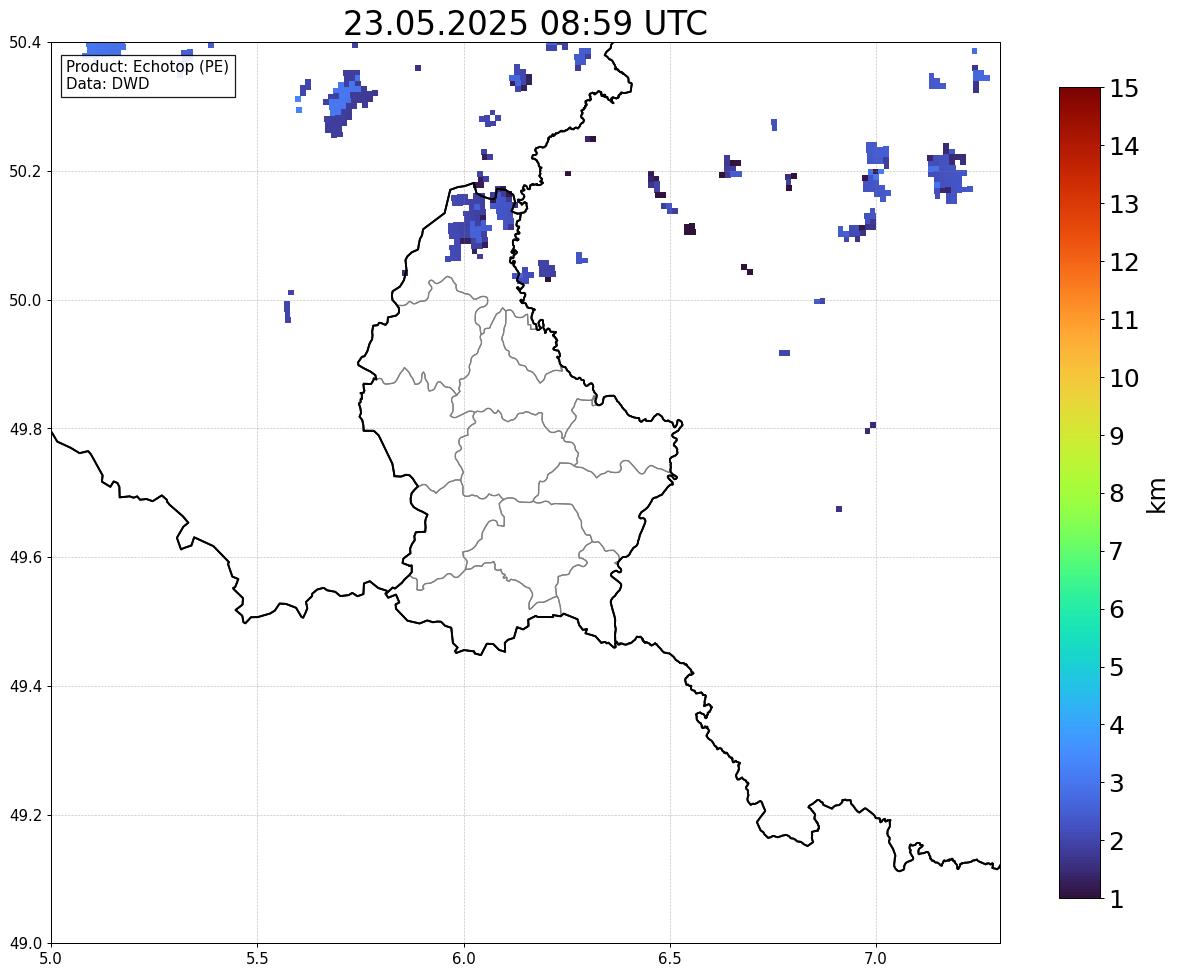Click the x-axis longitude label 7.0
Screen dimensions: 1178x976
tap(877, 959)
